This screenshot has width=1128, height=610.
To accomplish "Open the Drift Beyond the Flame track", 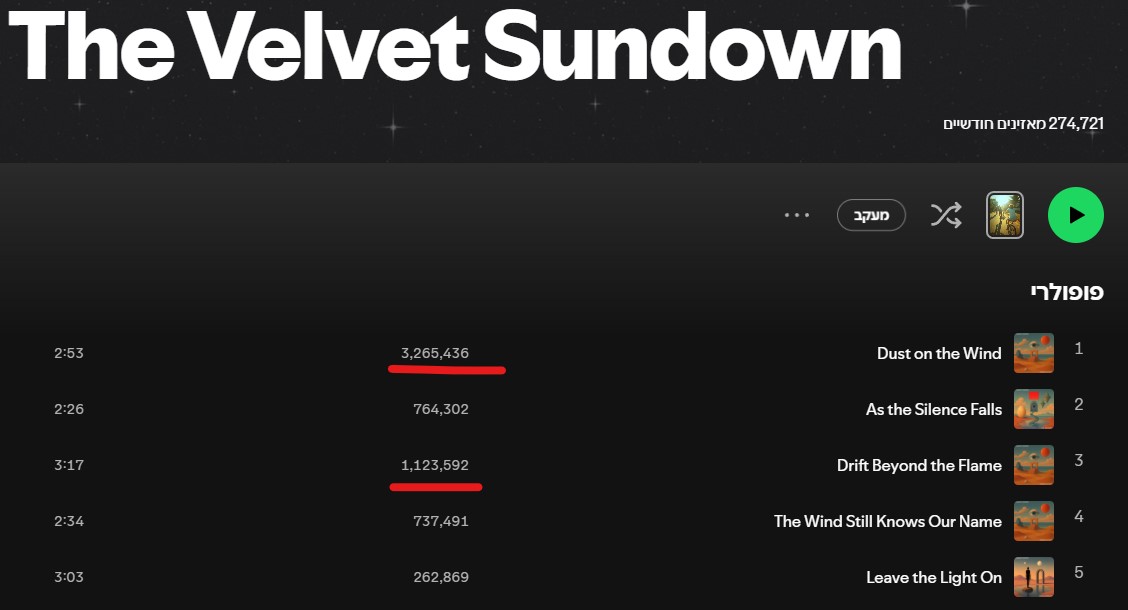I will pos(919,465).
